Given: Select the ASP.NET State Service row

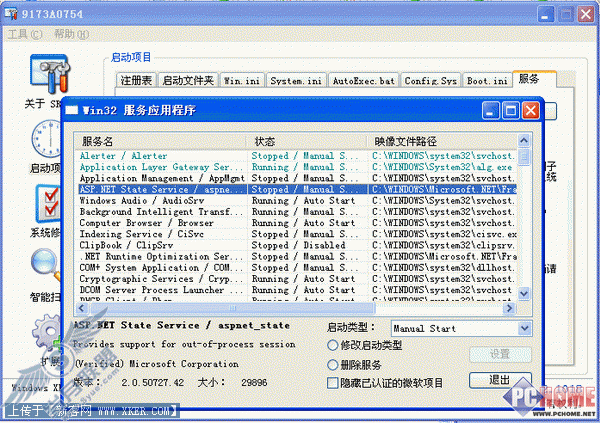Looking at the screenshot, I should [x=297, y=189].
